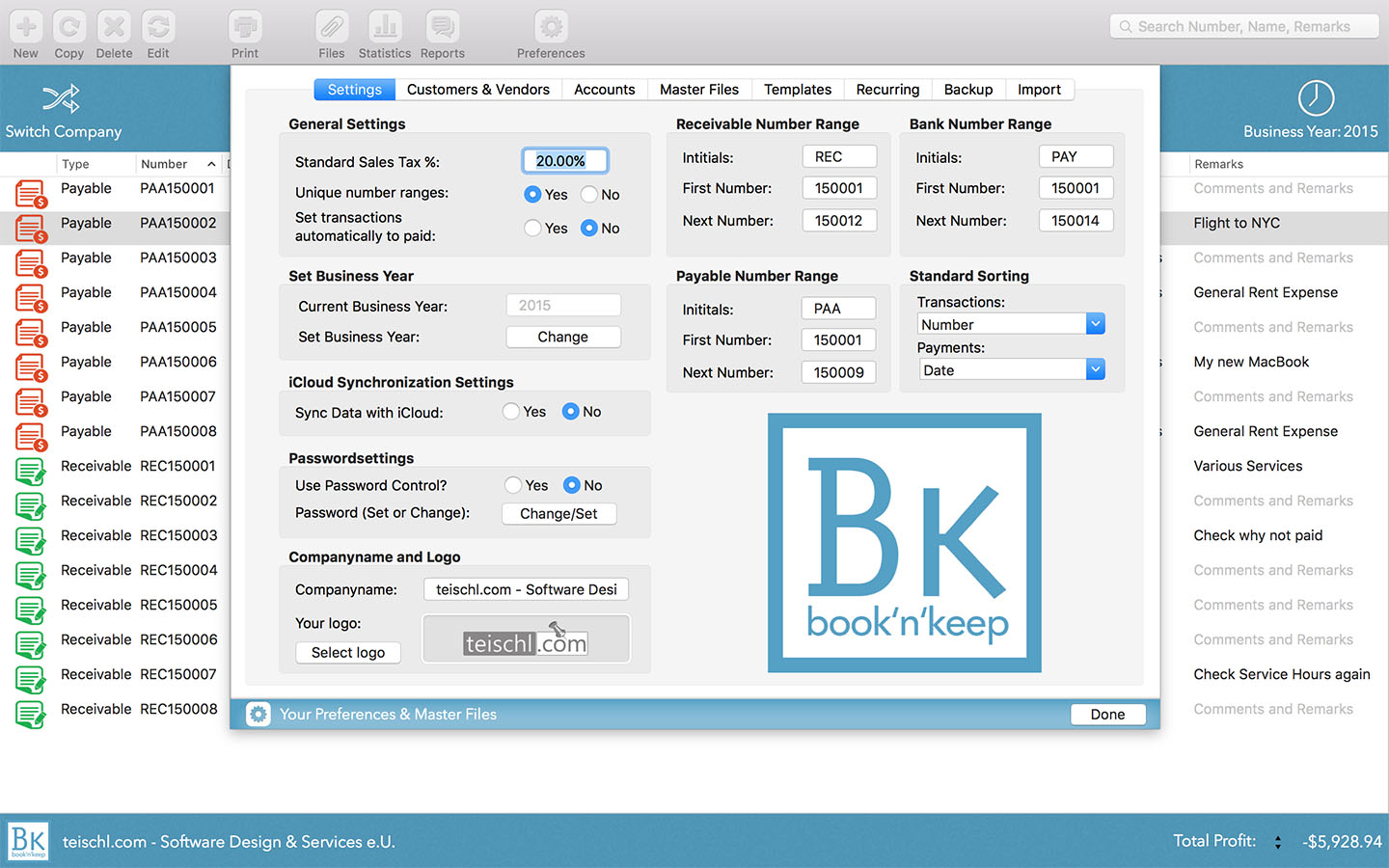
Task: Click the payable icon for PAA150008
Action: click(30, 437)
